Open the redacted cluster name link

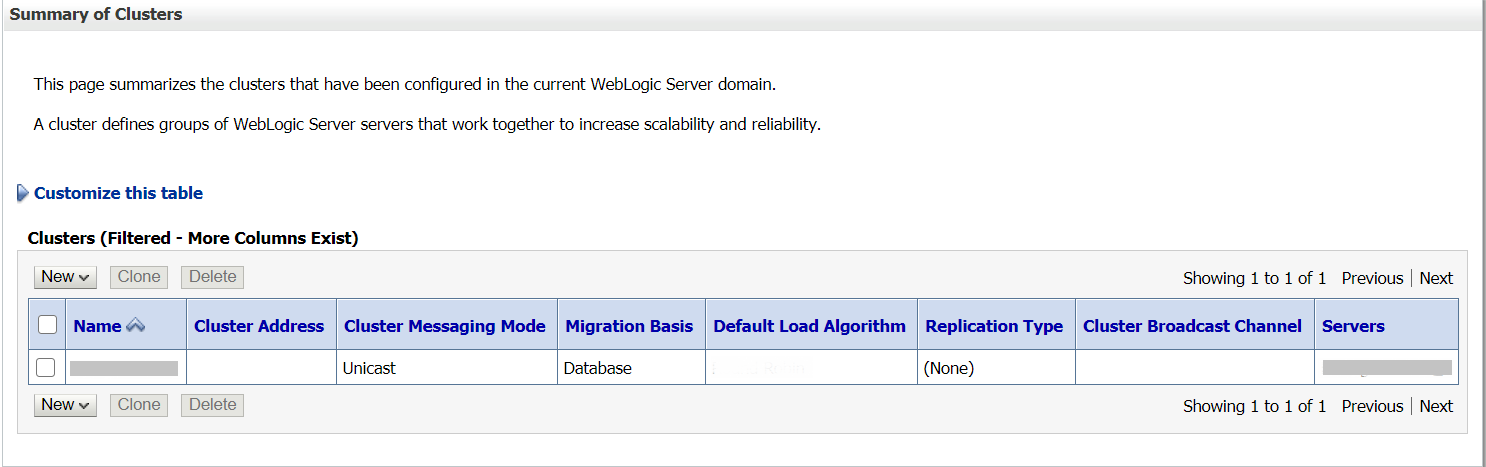tap(124, 368)
